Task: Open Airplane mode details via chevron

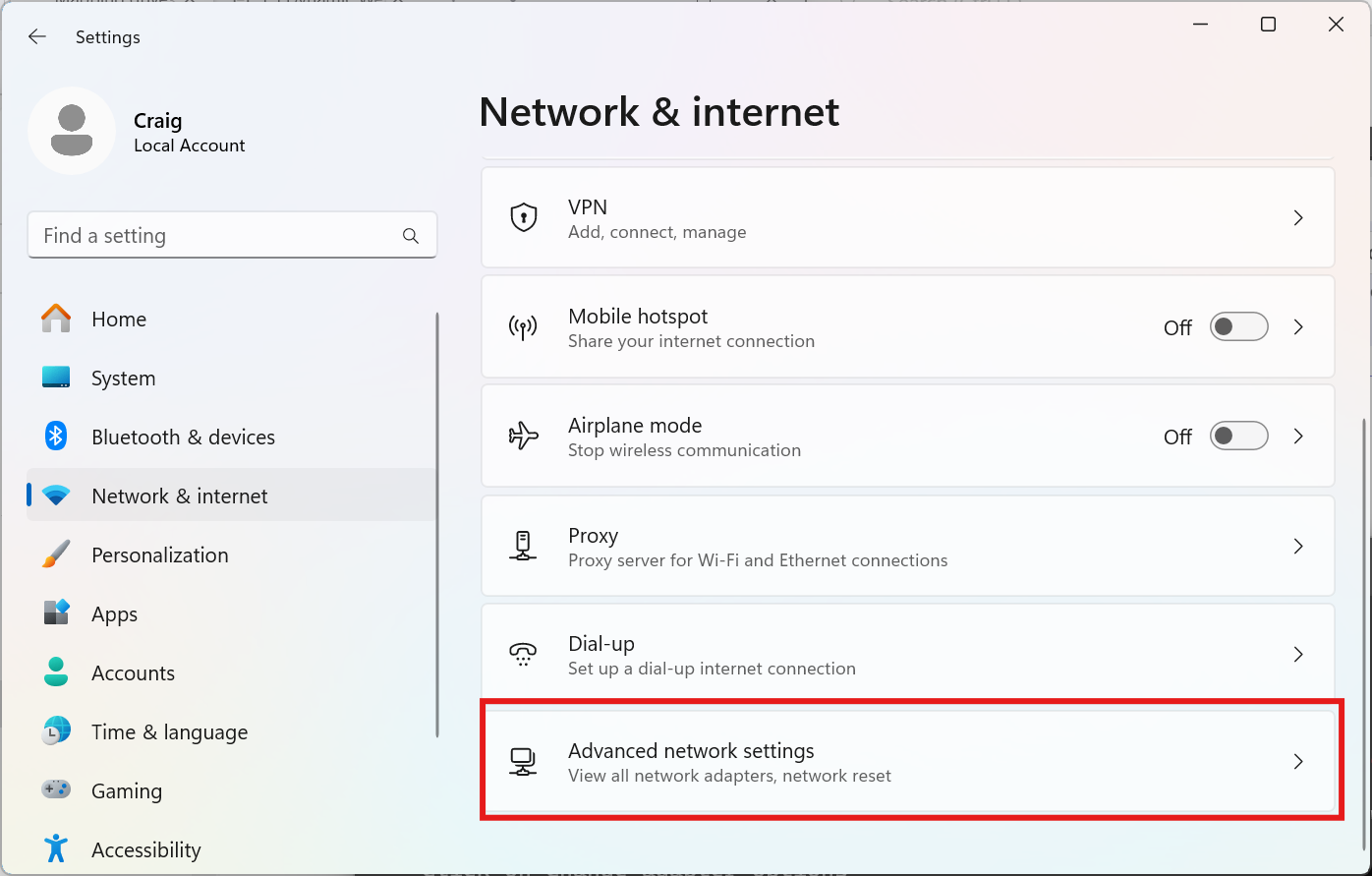Action: point(1298,436)
